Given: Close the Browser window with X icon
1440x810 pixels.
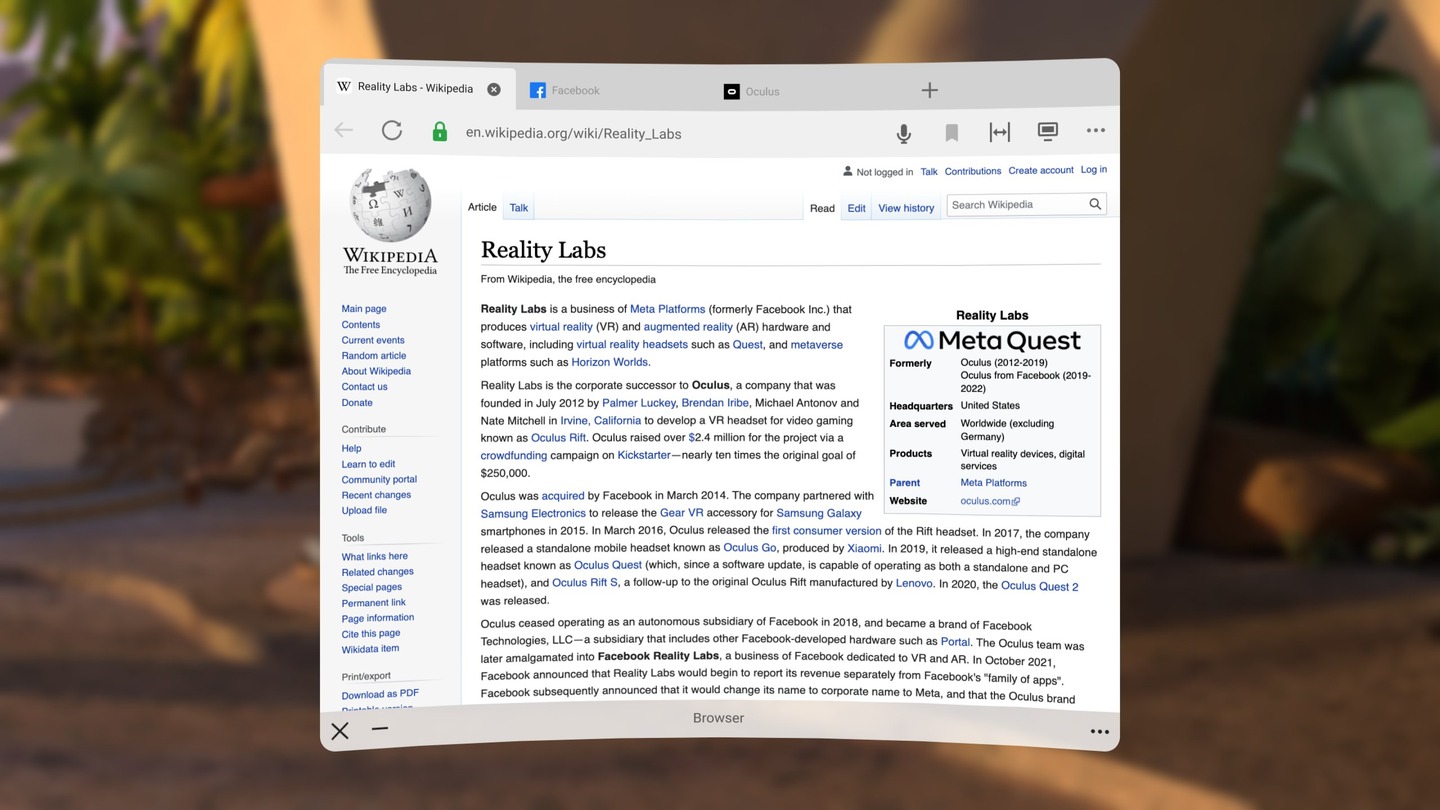Looking at the screenshot, I should coord(340,731).
